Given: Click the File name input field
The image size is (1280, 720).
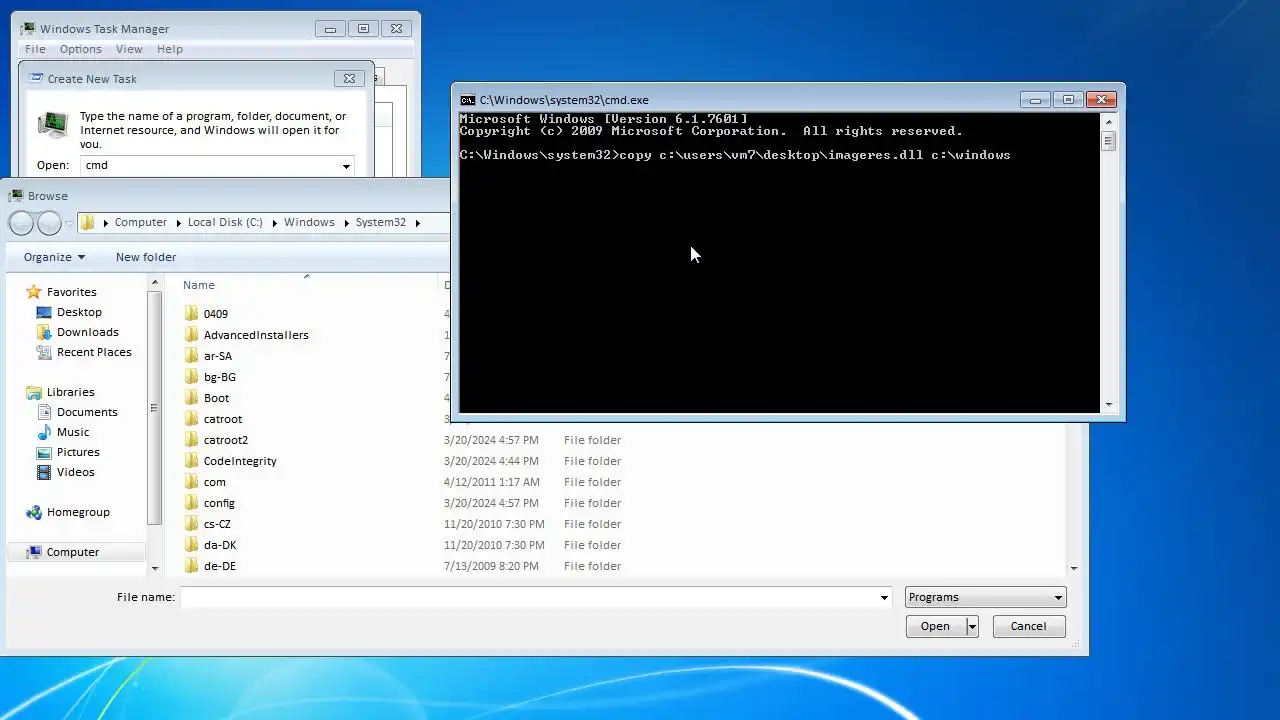Looking at the screenshot, I should point(529,598).
